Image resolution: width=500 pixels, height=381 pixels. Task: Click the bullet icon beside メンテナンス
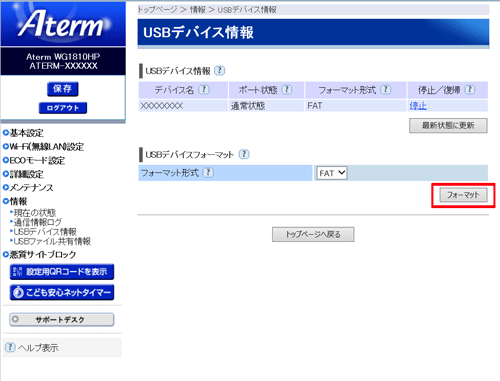[x=6, y=187]
